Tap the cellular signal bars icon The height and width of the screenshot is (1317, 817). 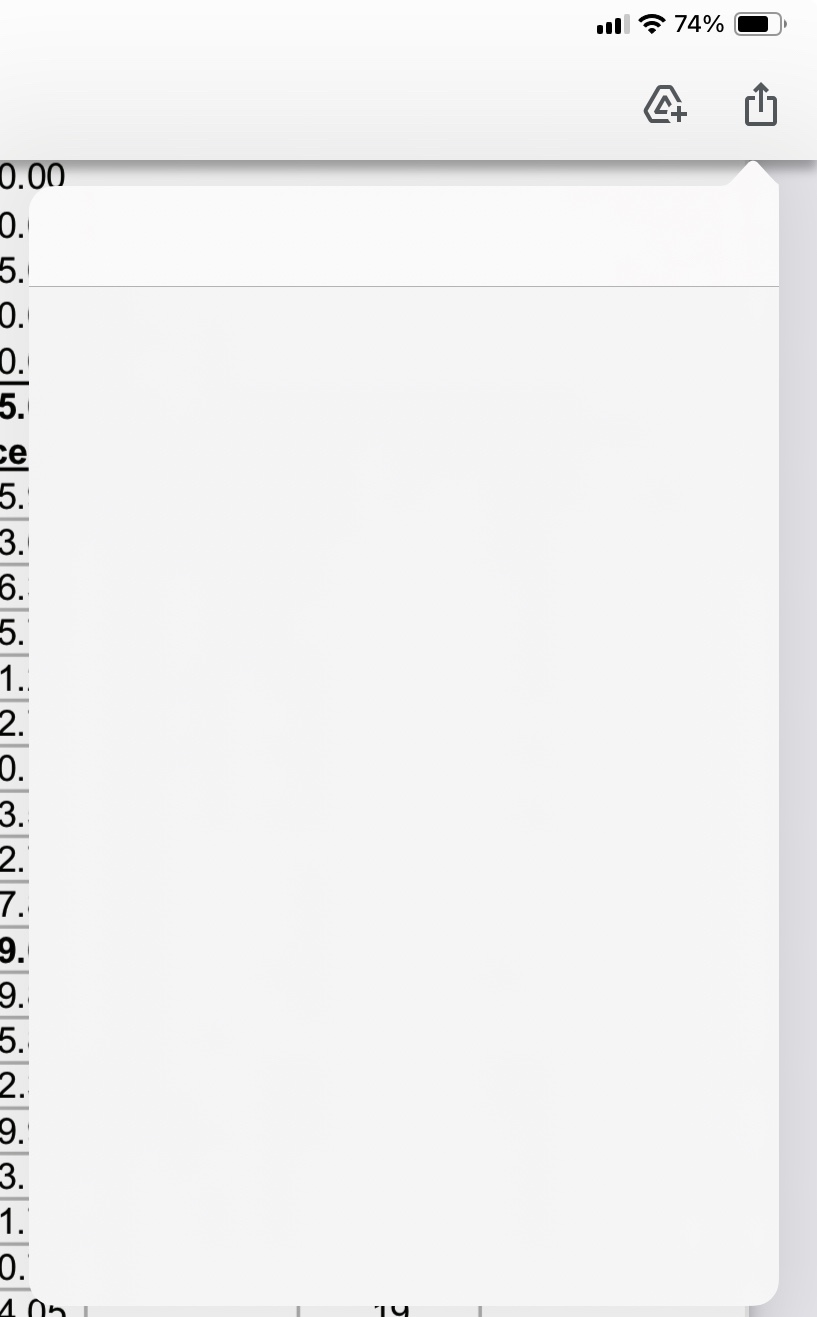click(612, 26)
